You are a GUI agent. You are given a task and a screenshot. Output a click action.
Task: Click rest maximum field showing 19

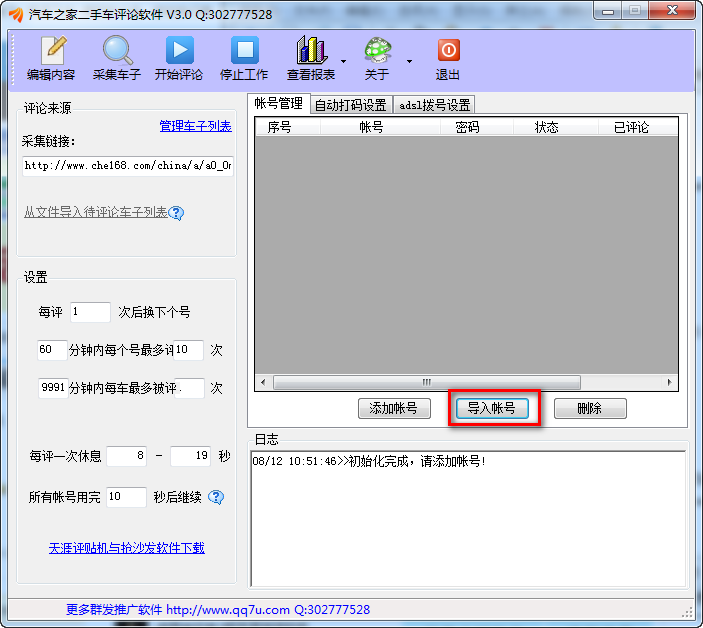tap(191, 456)
